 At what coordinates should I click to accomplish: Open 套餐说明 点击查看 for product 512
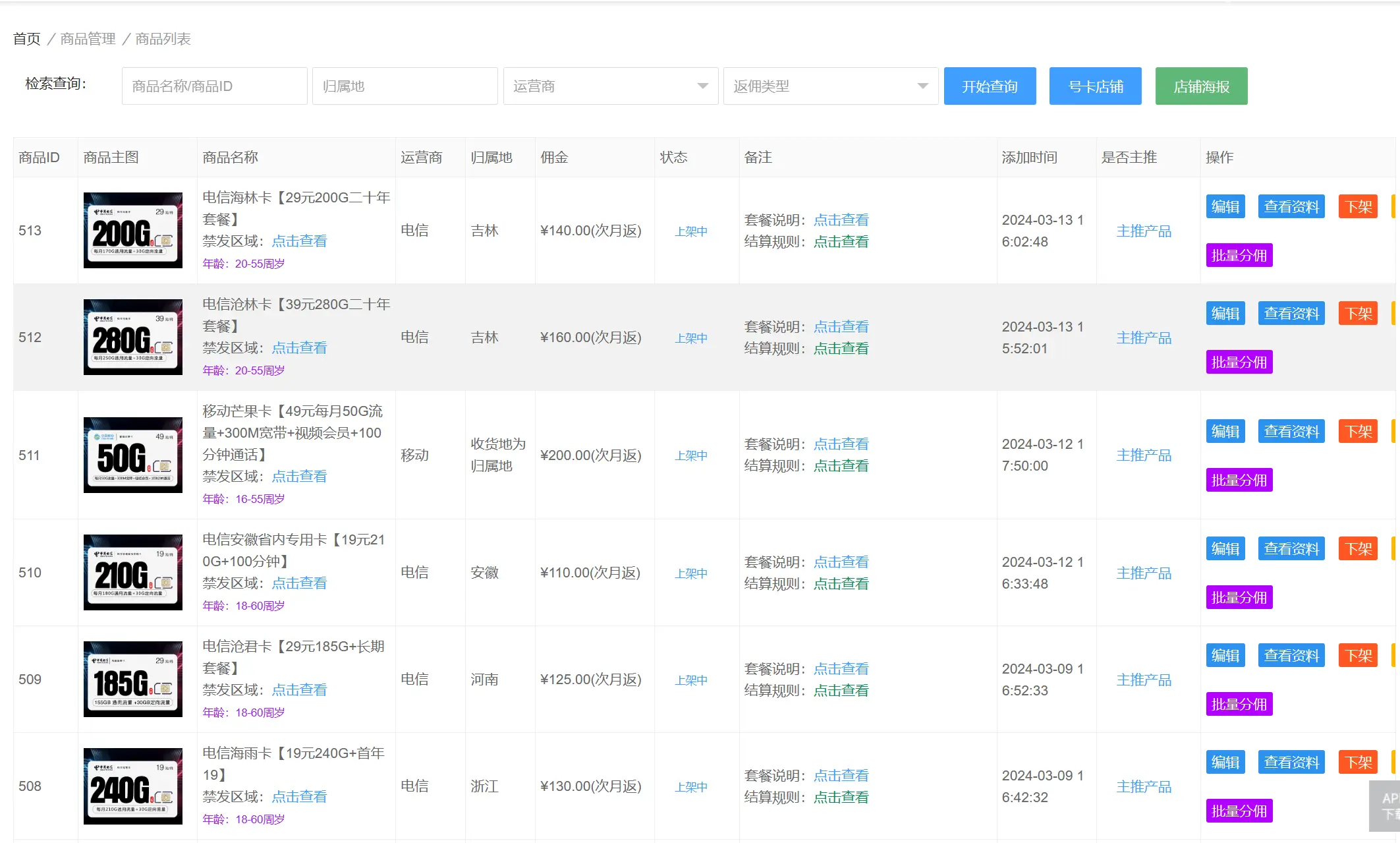point(841,327)
